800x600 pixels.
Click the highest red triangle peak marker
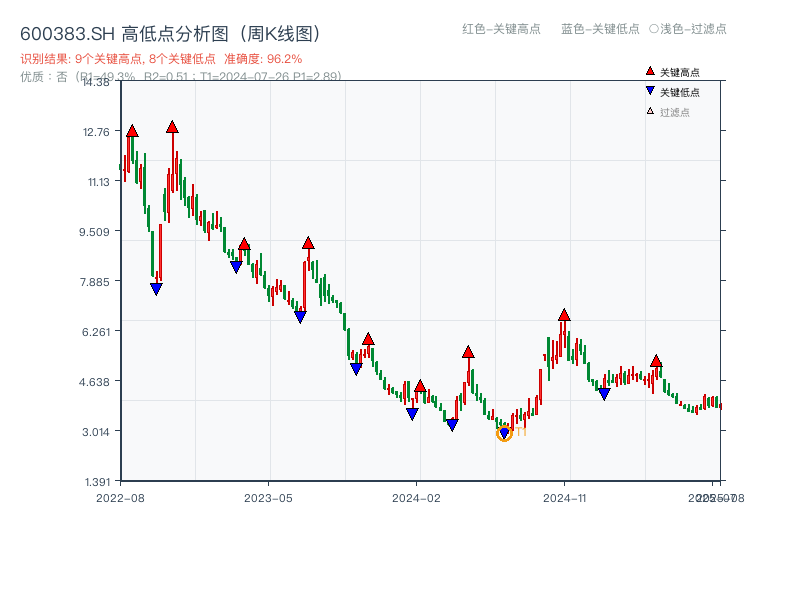[x=174, y=127]
